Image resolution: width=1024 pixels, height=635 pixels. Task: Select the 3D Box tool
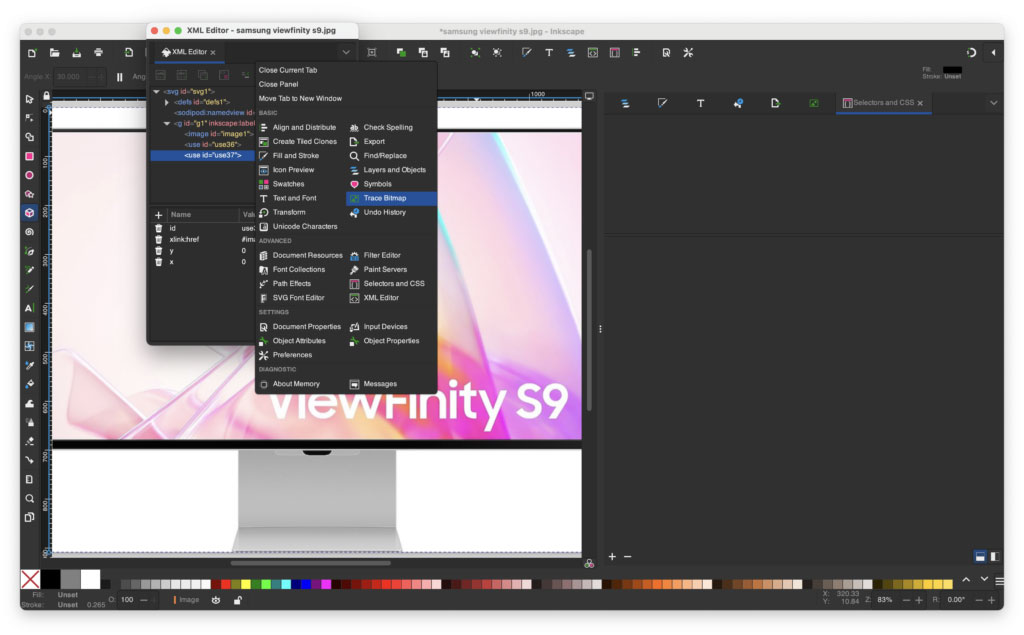coord(29,213)
